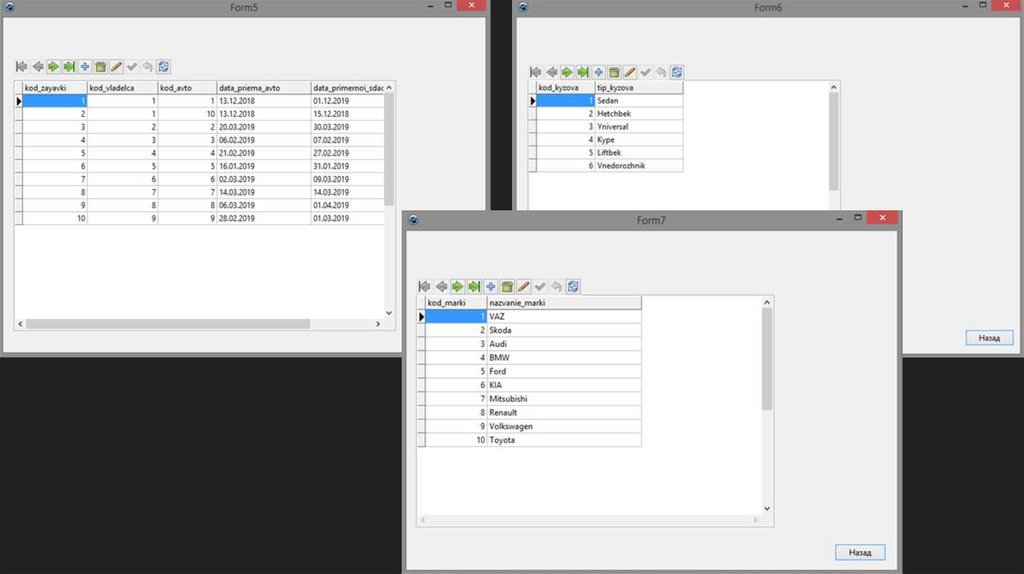Cancel edit in Form7 navigator
This screenshot has width=1024, height=574.
556,286
